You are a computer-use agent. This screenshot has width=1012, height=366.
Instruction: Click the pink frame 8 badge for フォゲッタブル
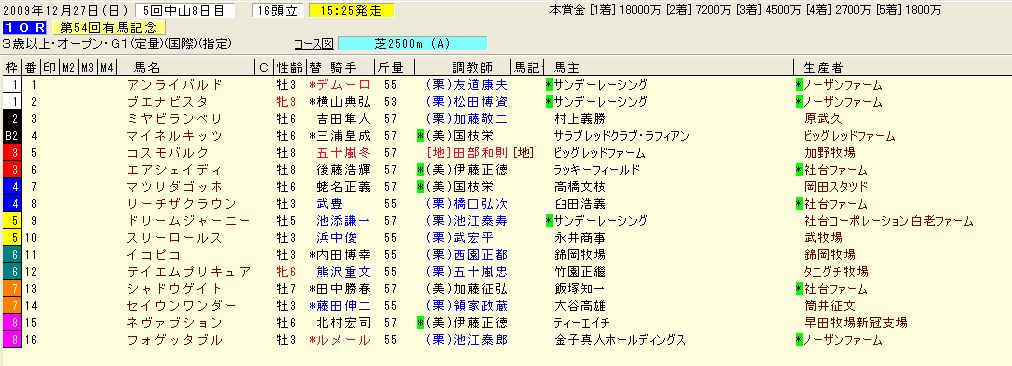(12, 340)
